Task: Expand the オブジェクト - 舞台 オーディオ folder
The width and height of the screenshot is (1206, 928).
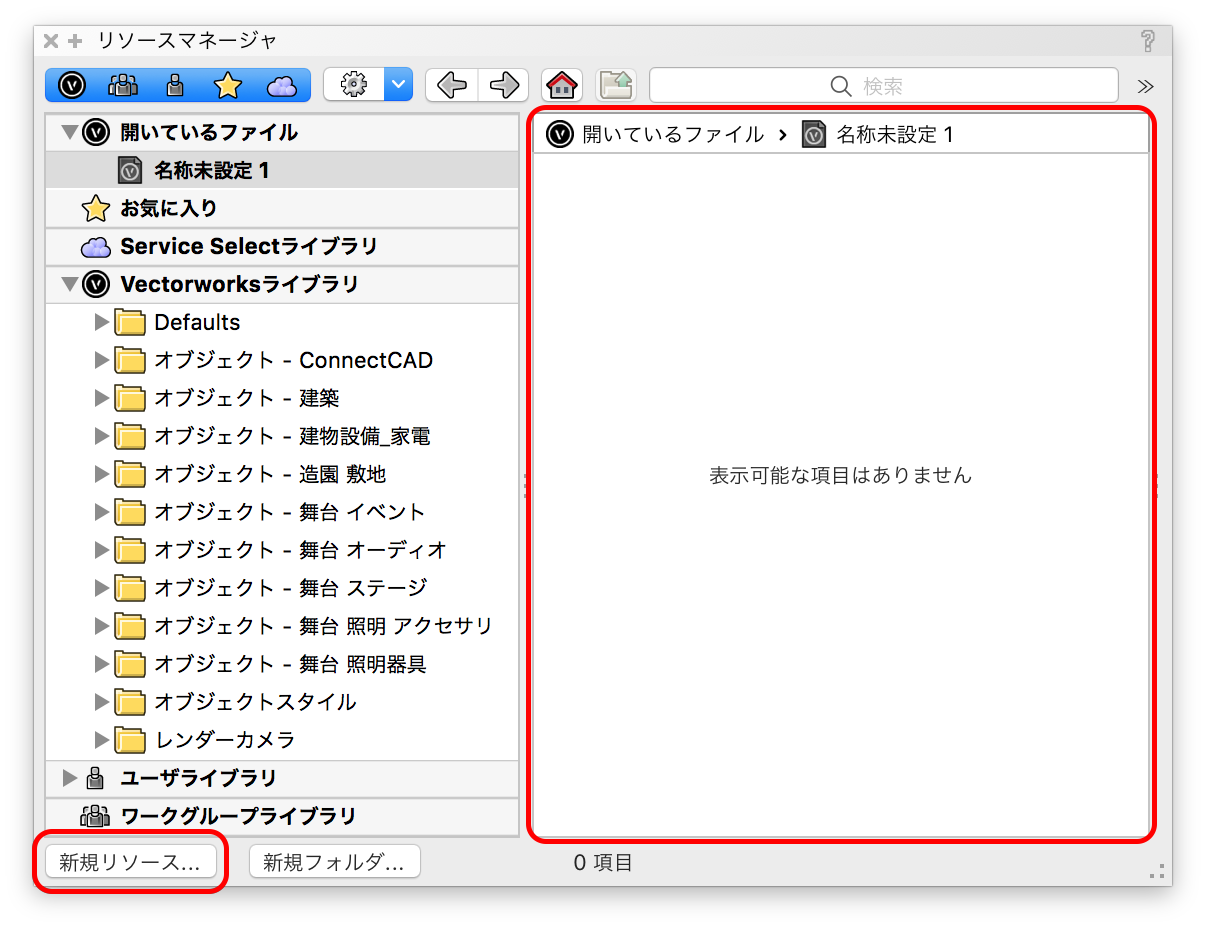Action: [101, 550]
